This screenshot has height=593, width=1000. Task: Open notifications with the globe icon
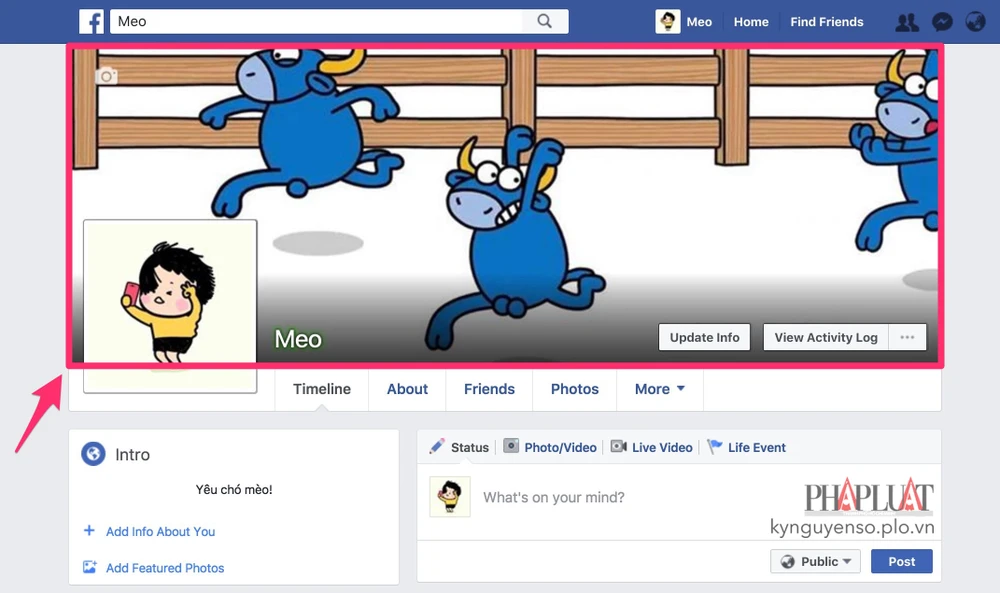[975, 21]
